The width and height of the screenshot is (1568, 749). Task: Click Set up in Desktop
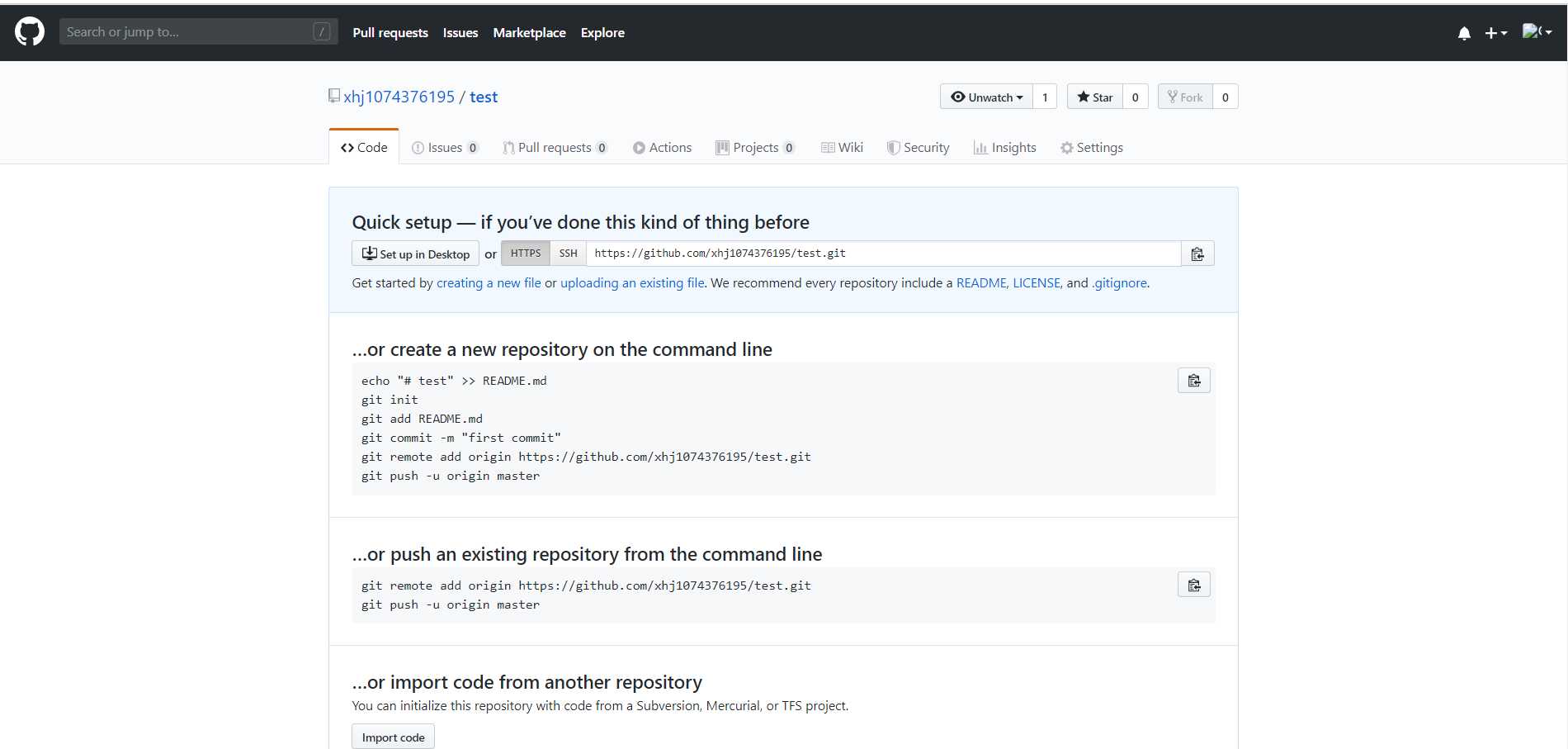[416, 254]
